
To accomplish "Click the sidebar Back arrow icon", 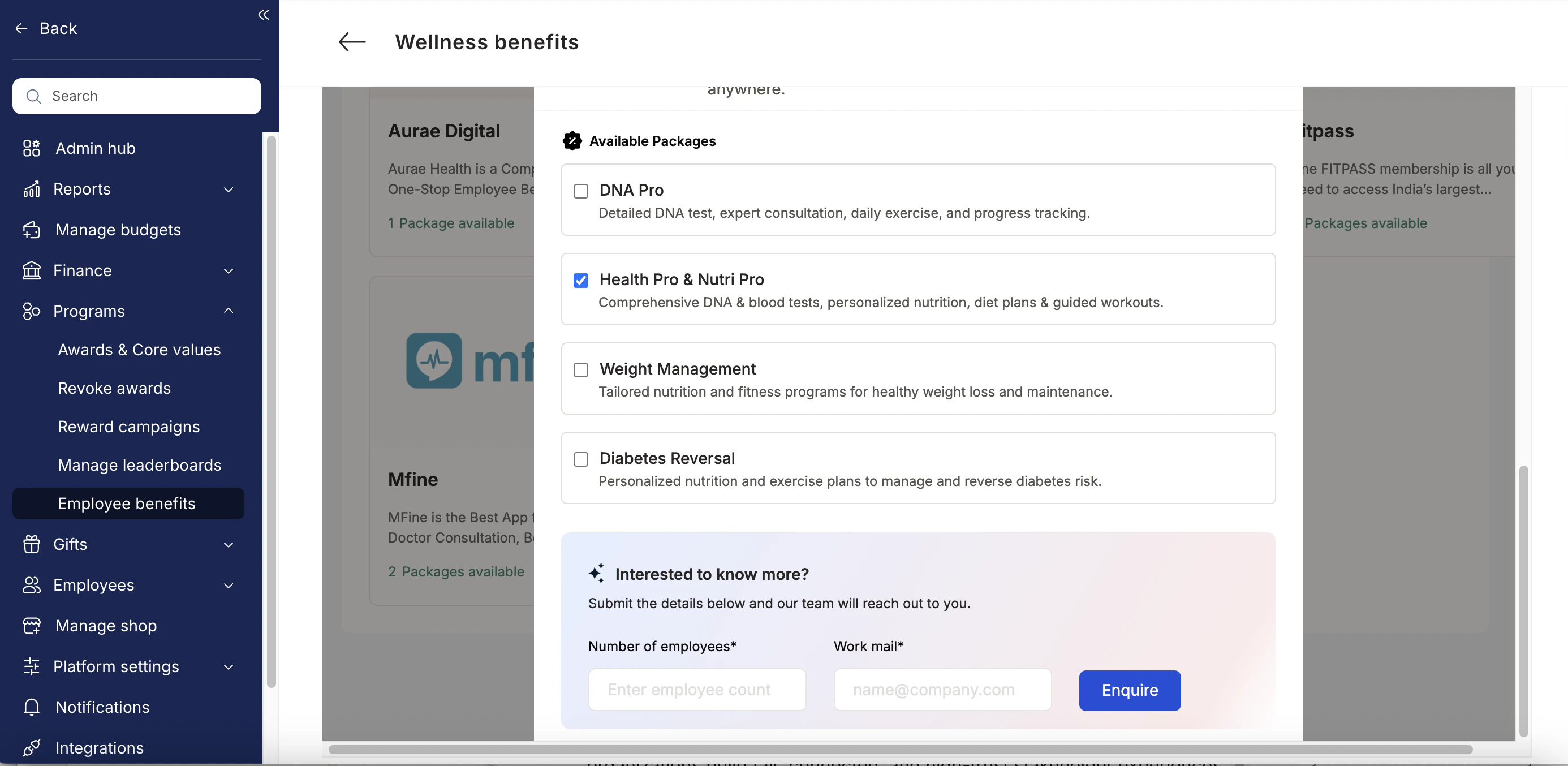I will 21,28.
